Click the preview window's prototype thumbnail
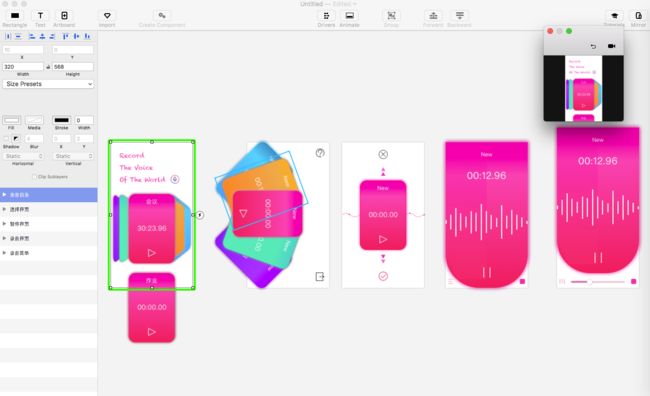 coord(584,88)
